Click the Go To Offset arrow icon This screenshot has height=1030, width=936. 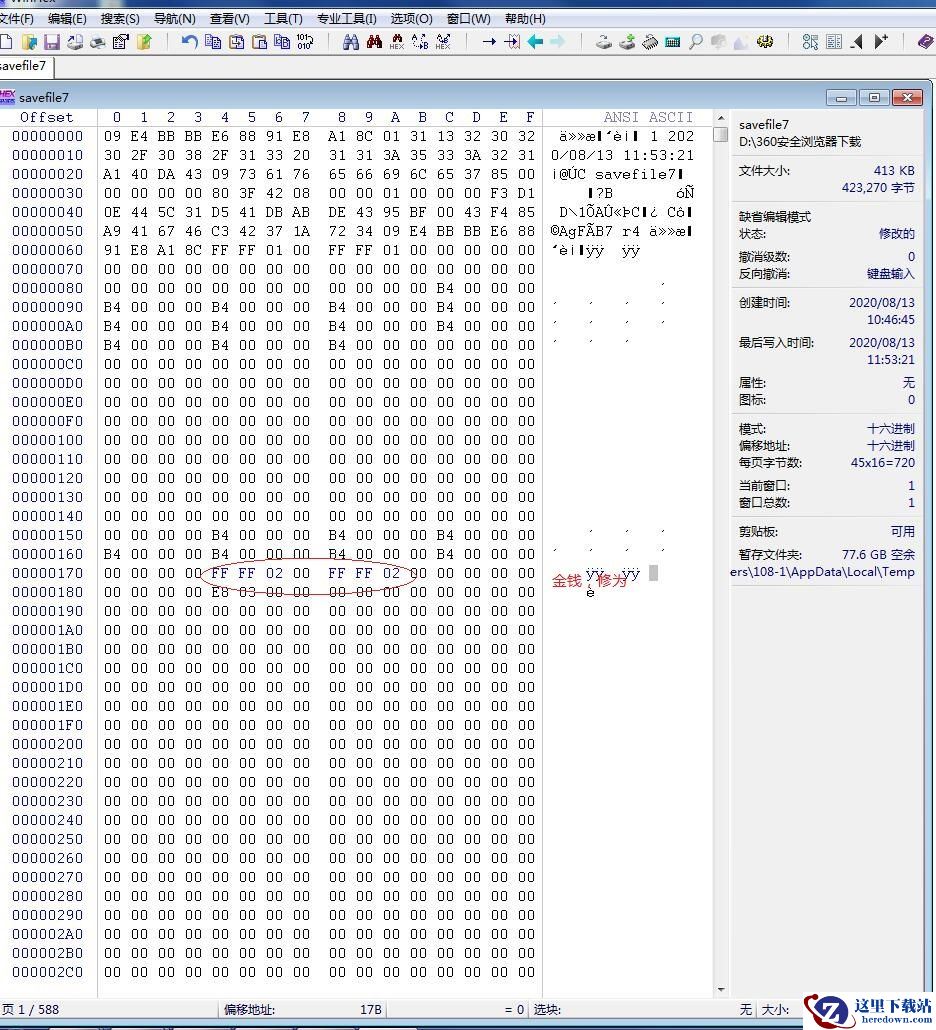[x=489, y=42]
